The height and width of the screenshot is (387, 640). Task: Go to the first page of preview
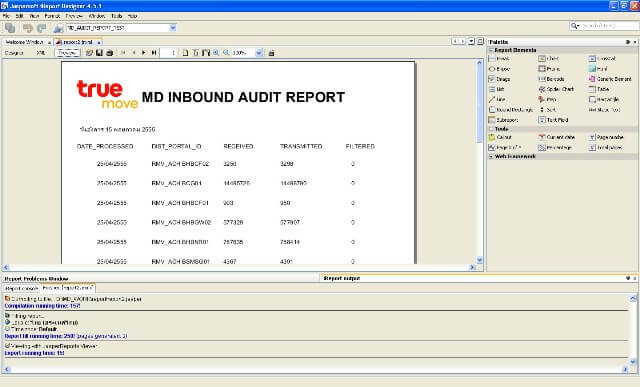point(122,53)
